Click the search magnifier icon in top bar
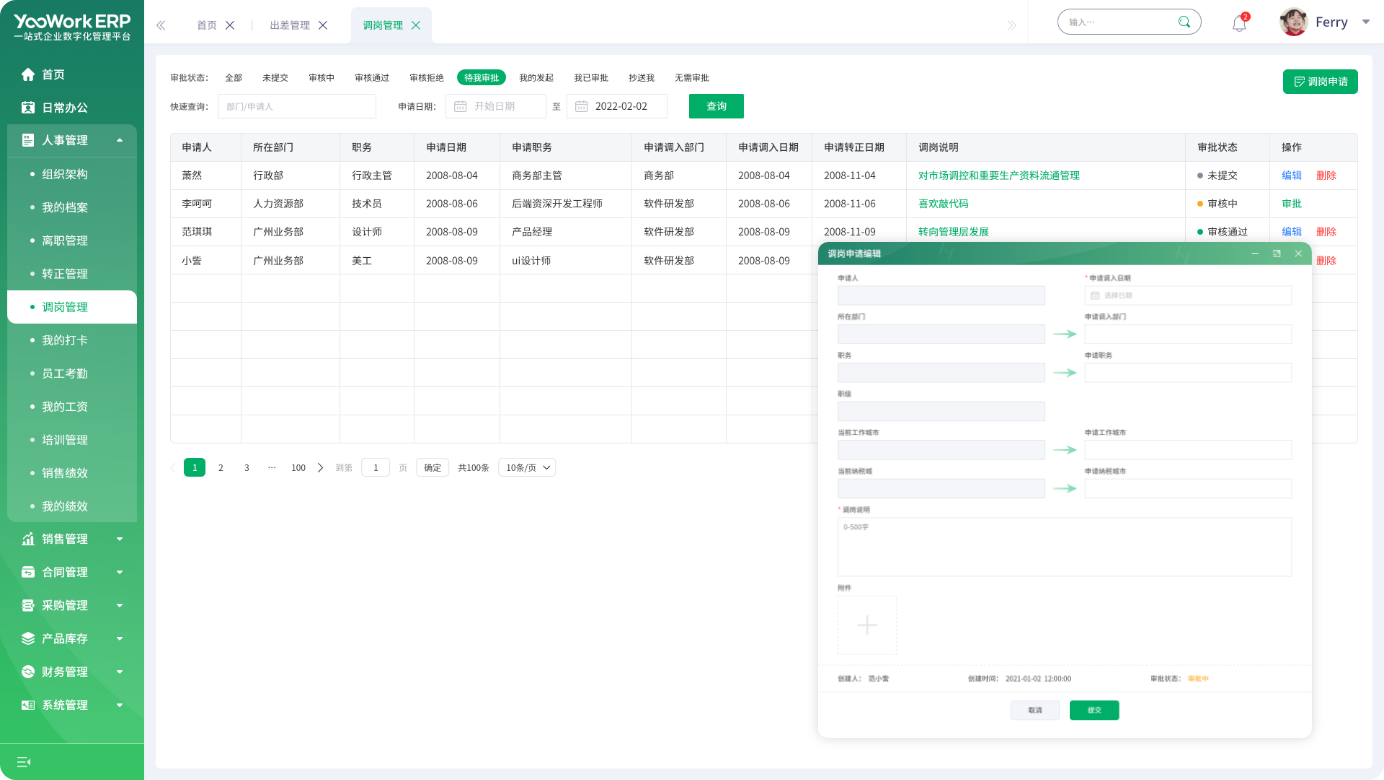This screenshot has width=1384, height=780. [1184, 22]
